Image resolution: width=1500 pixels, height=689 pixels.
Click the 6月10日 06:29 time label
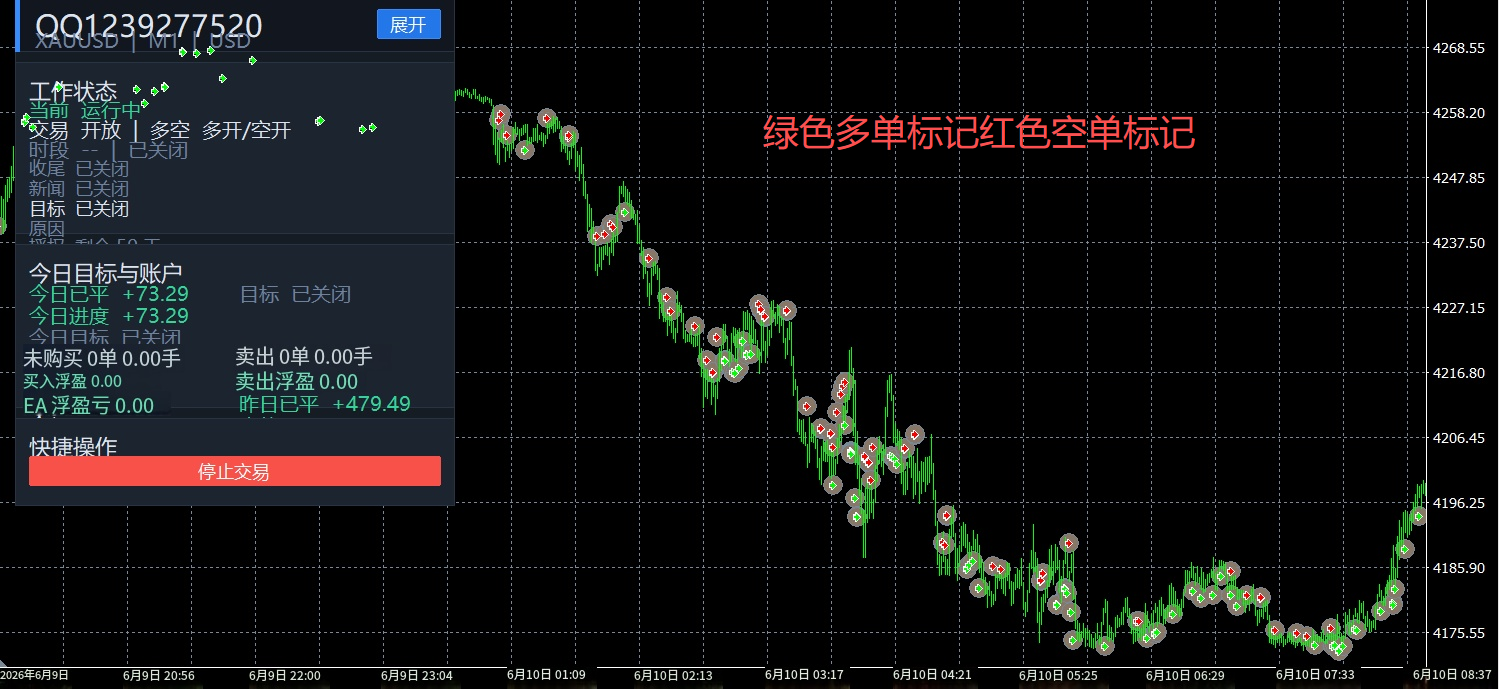click(1186, 677)
